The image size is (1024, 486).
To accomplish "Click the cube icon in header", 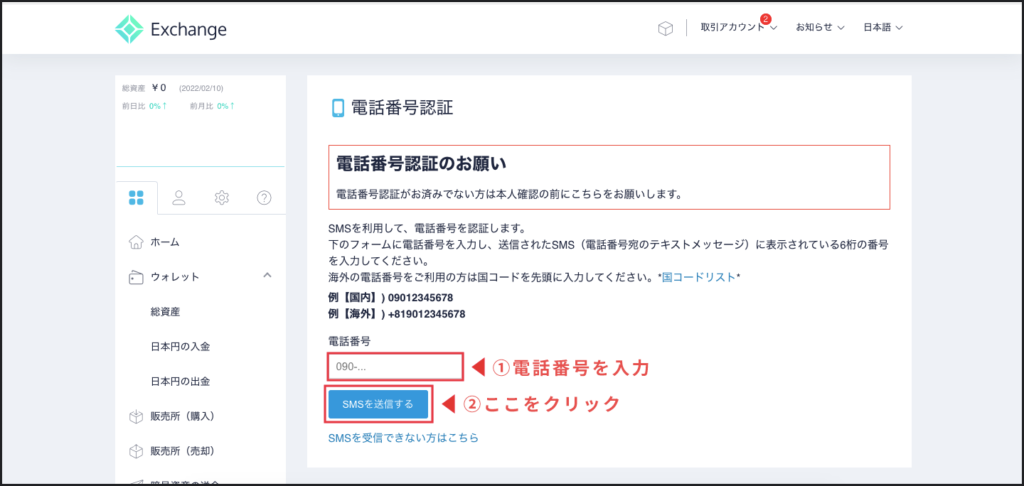I will [x=665, y=28].
